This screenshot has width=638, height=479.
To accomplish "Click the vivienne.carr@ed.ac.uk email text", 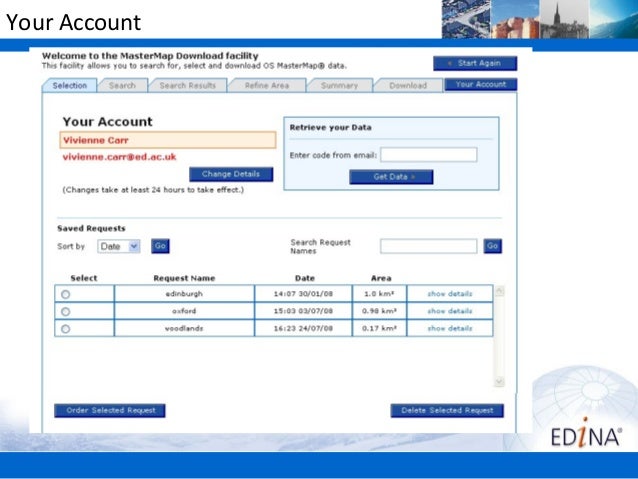I will pos(119,157).
